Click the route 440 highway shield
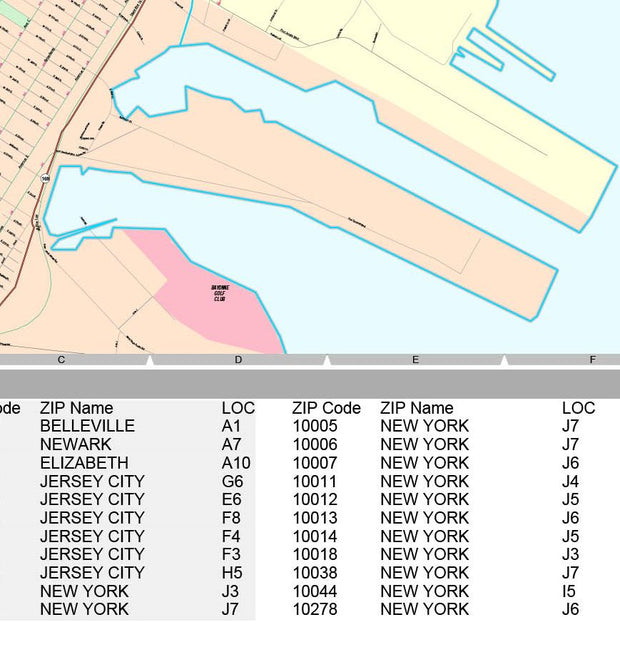This screenshot has height=647, width=620. tap(45, 178)
